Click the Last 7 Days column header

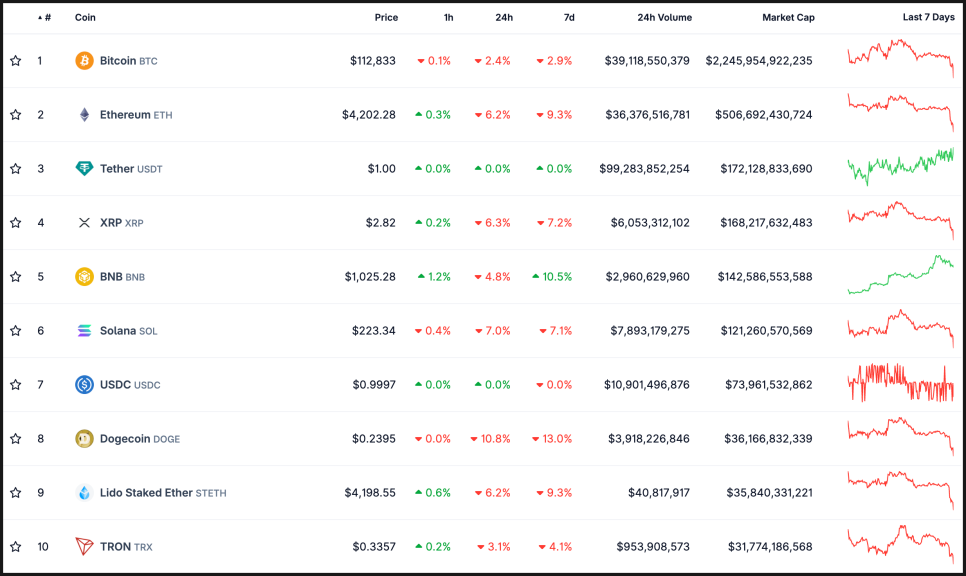pyautogui.click(x=928, y=17)
